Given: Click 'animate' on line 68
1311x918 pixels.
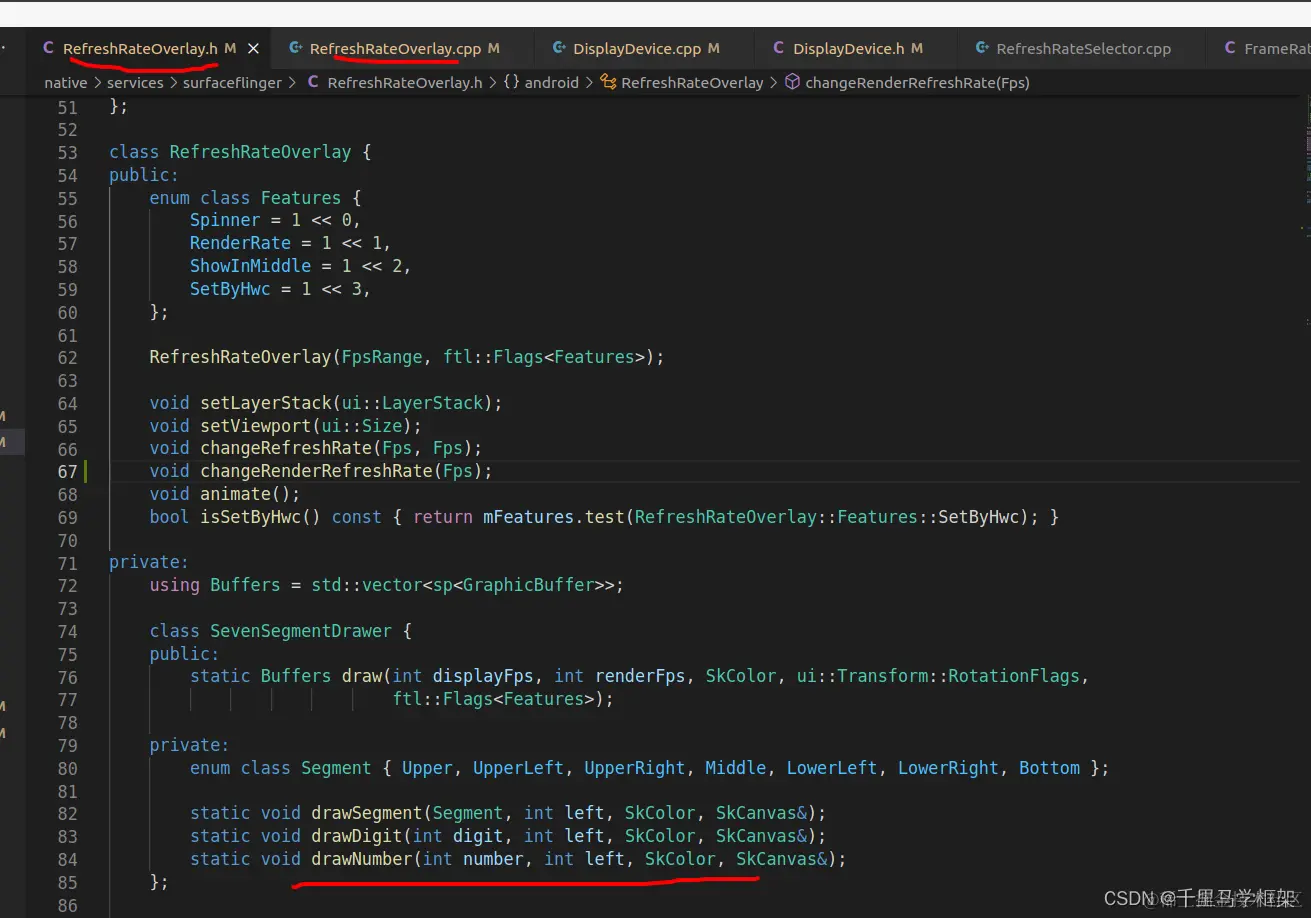Looking at the screenshot, I should (x=235, y=494).
